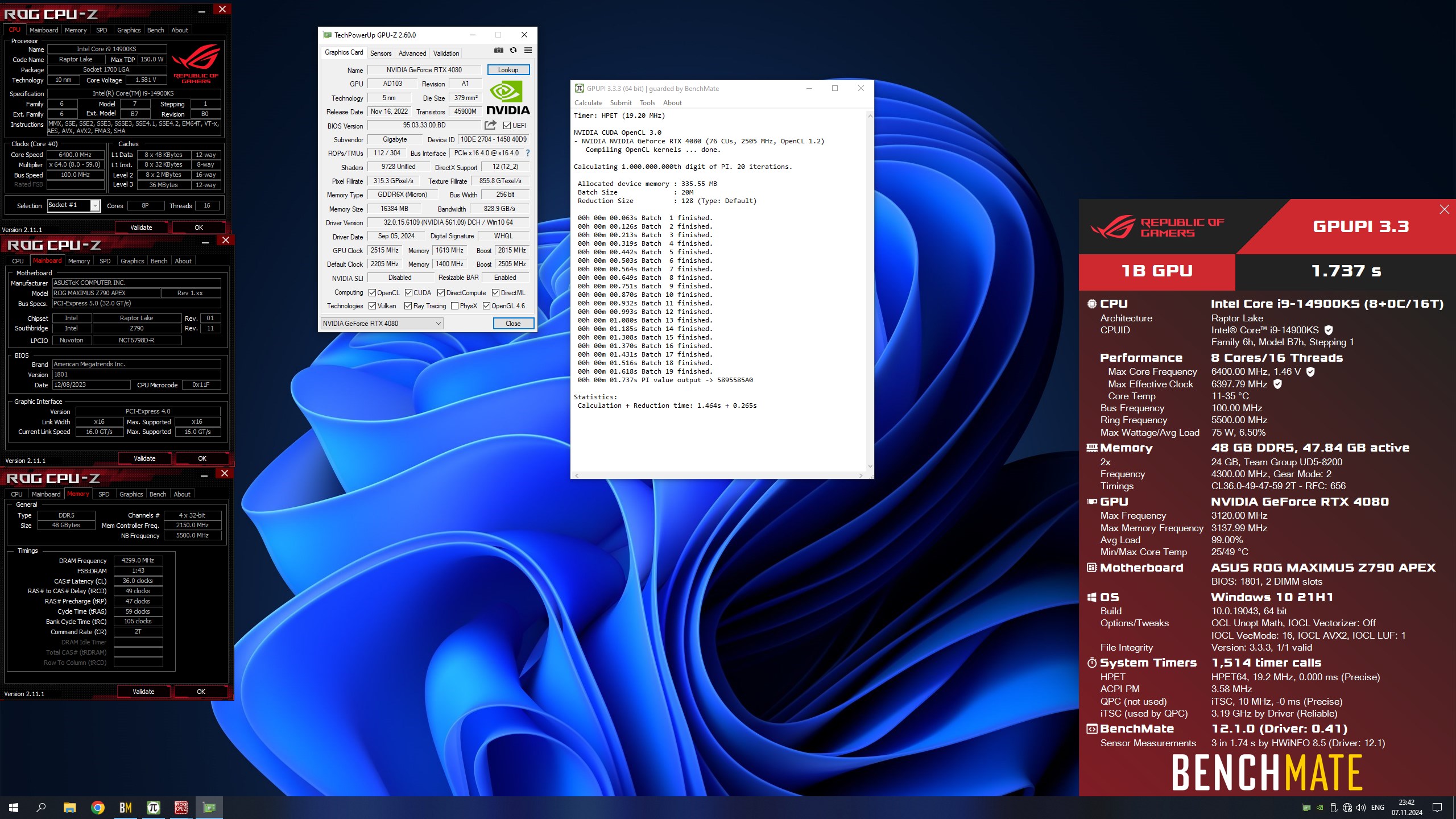Switch to the Advanced tab in GPU-Z

point(412,53)
